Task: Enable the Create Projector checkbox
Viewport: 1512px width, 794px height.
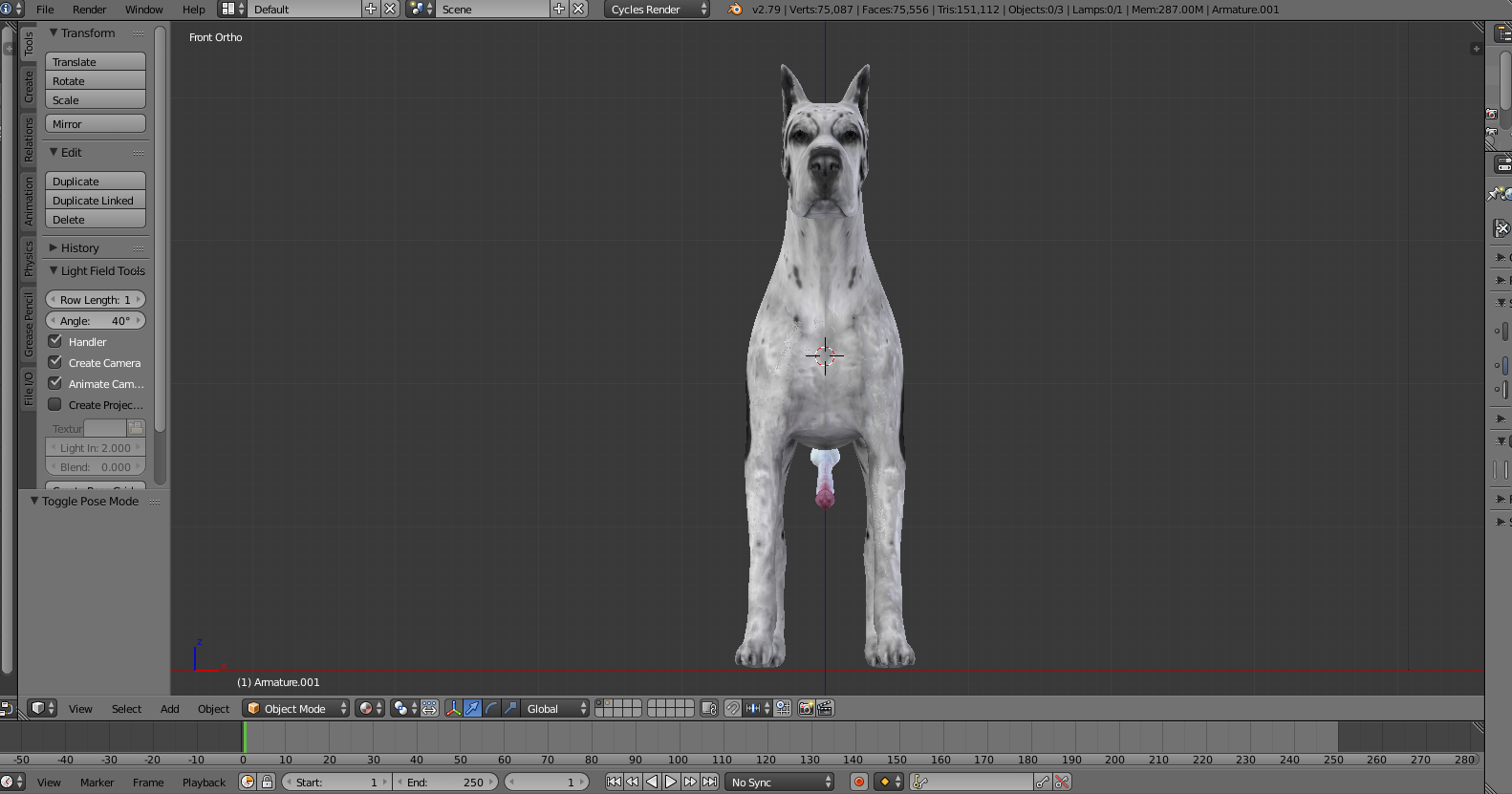Action: coord(55,404)
